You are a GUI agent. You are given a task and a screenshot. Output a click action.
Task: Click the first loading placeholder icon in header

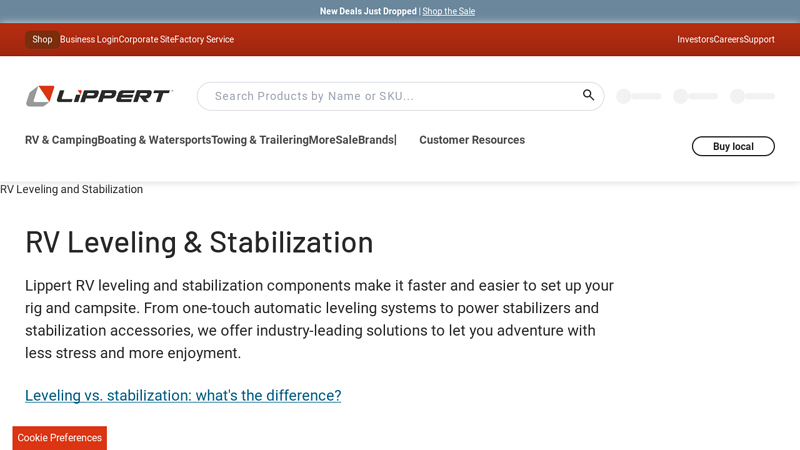coord(639,96)
